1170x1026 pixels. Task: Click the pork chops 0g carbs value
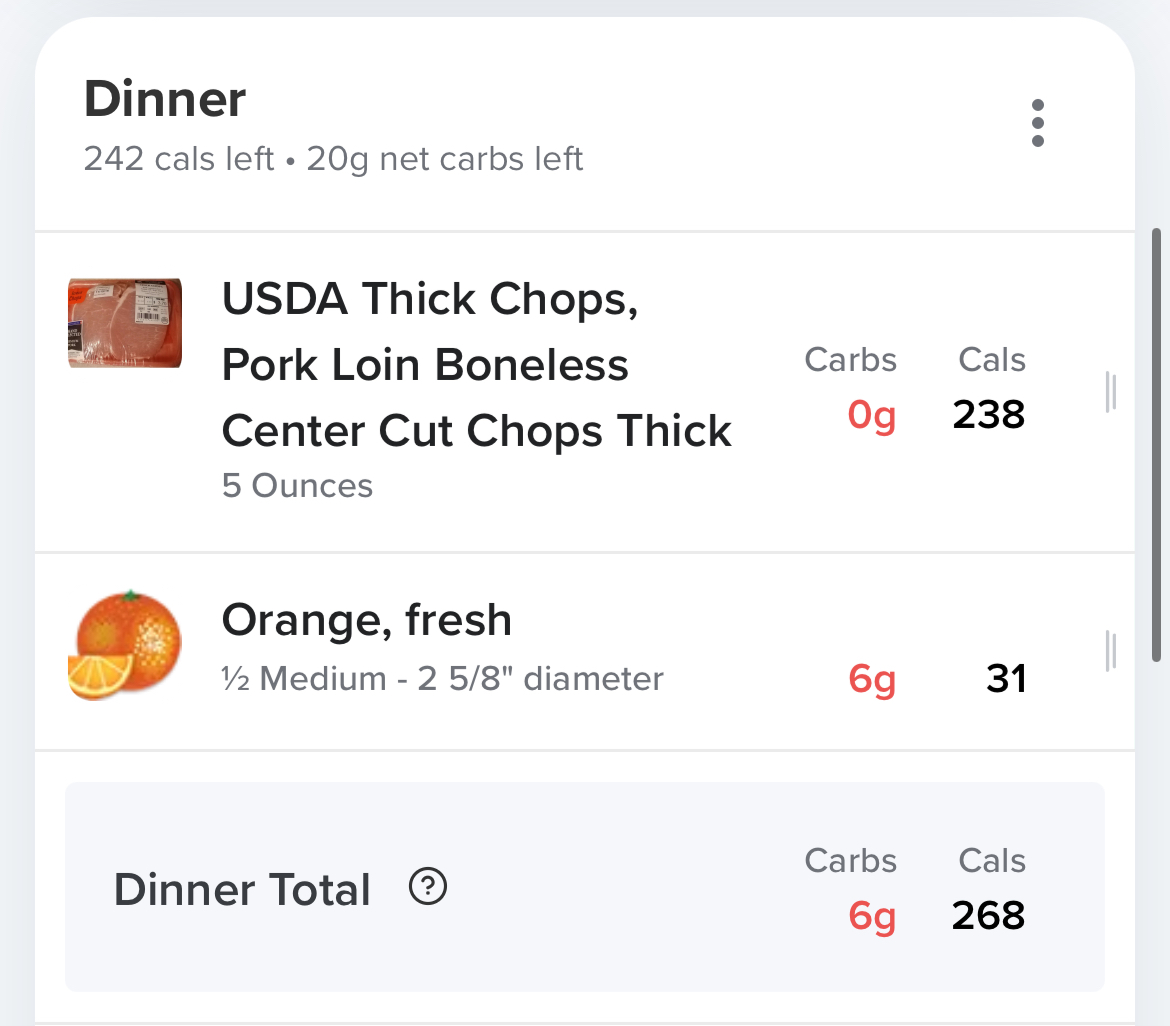pos(871,414)
